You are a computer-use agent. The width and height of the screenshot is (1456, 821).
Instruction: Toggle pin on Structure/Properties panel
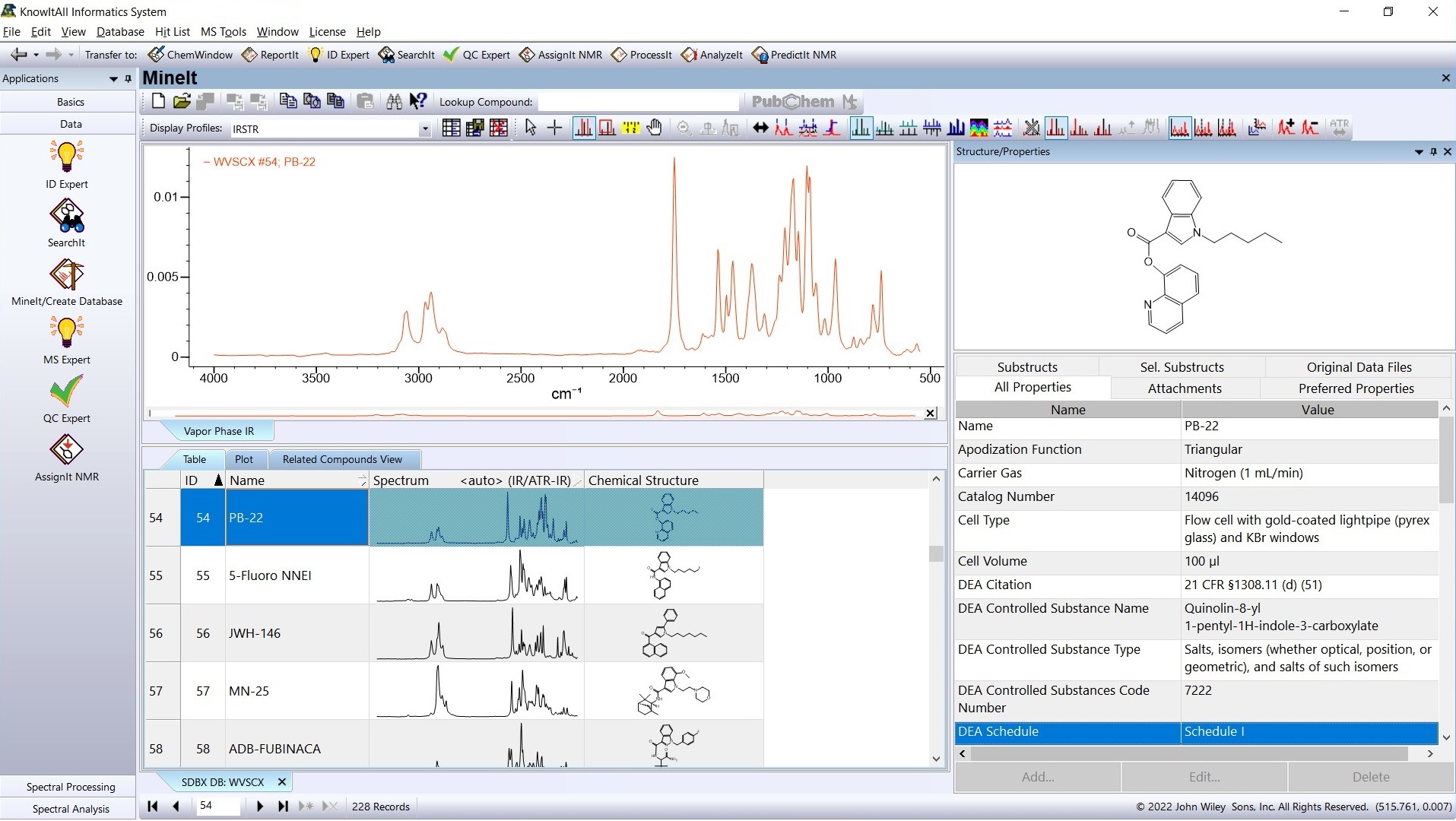(1433, 152)
